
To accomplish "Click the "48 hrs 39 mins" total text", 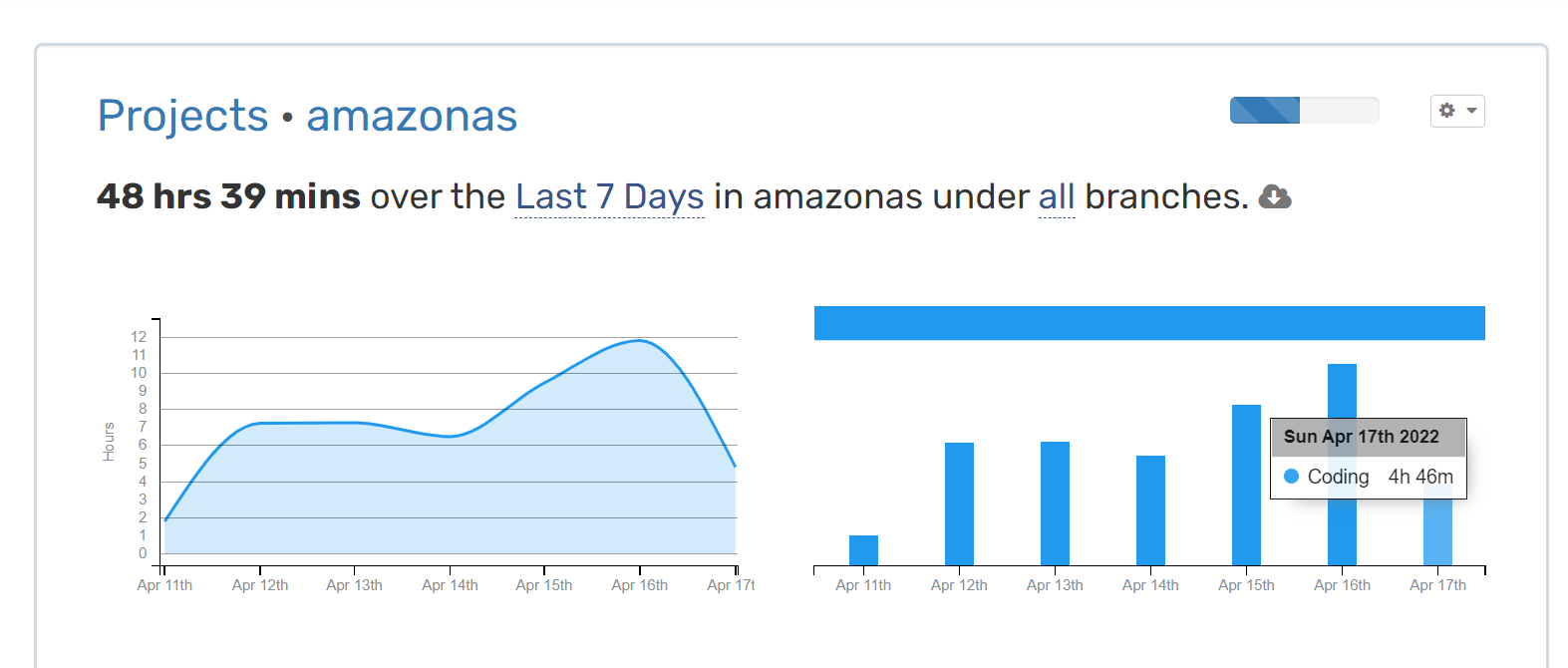I will [227, 196].
